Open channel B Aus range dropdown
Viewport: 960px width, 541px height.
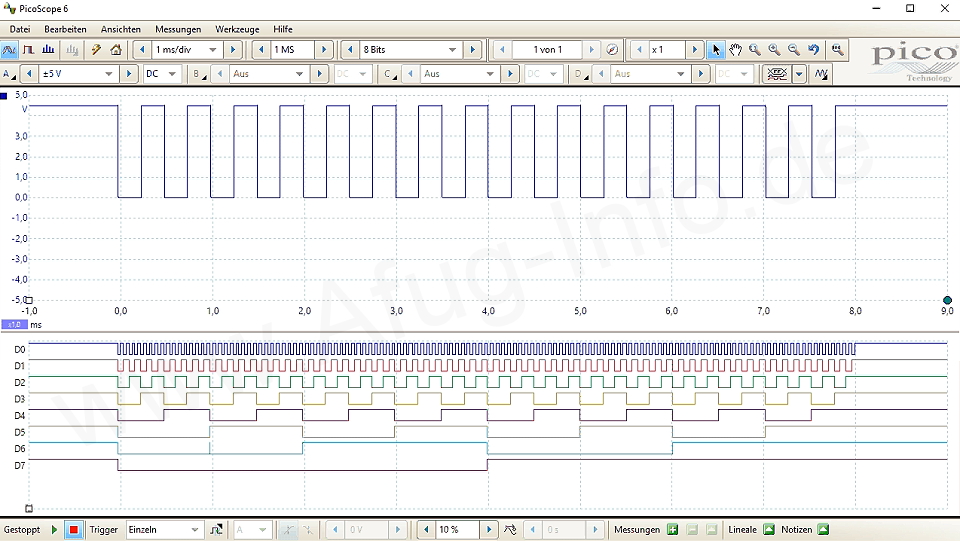point(299,74)
